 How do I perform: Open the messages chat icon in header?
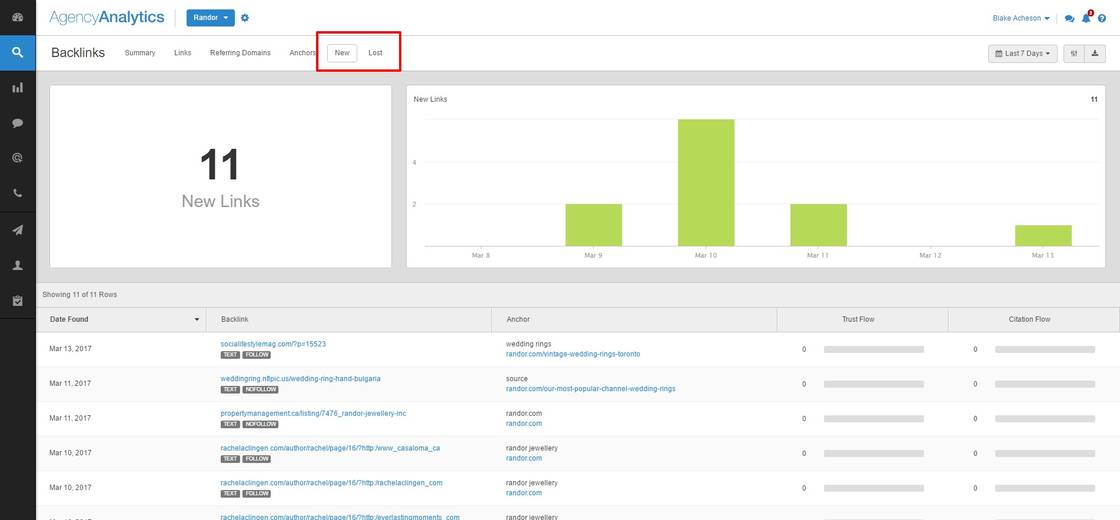click(x=1069, y=19)
